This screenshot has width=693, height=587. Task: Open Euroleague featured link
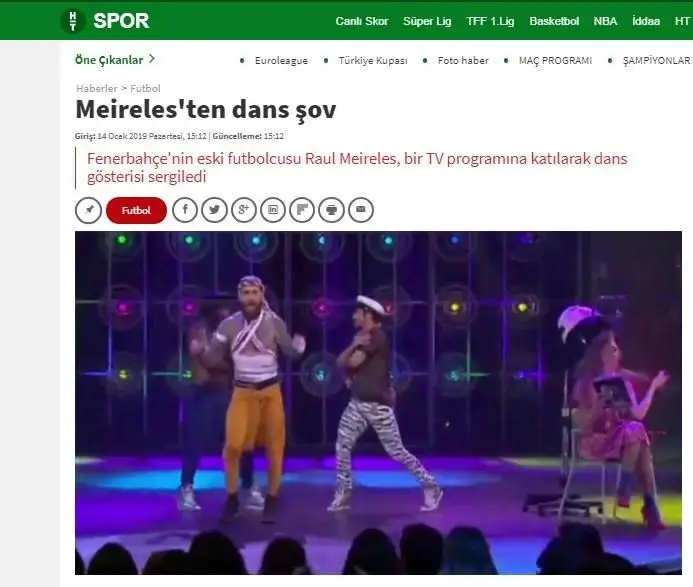281,61
